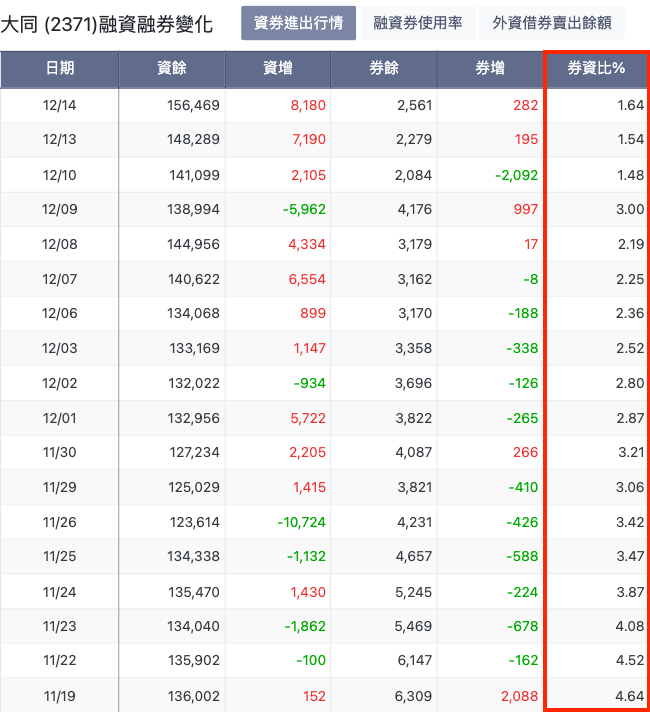Open the 外資借券賣出餘額 tab

[552, 23]
